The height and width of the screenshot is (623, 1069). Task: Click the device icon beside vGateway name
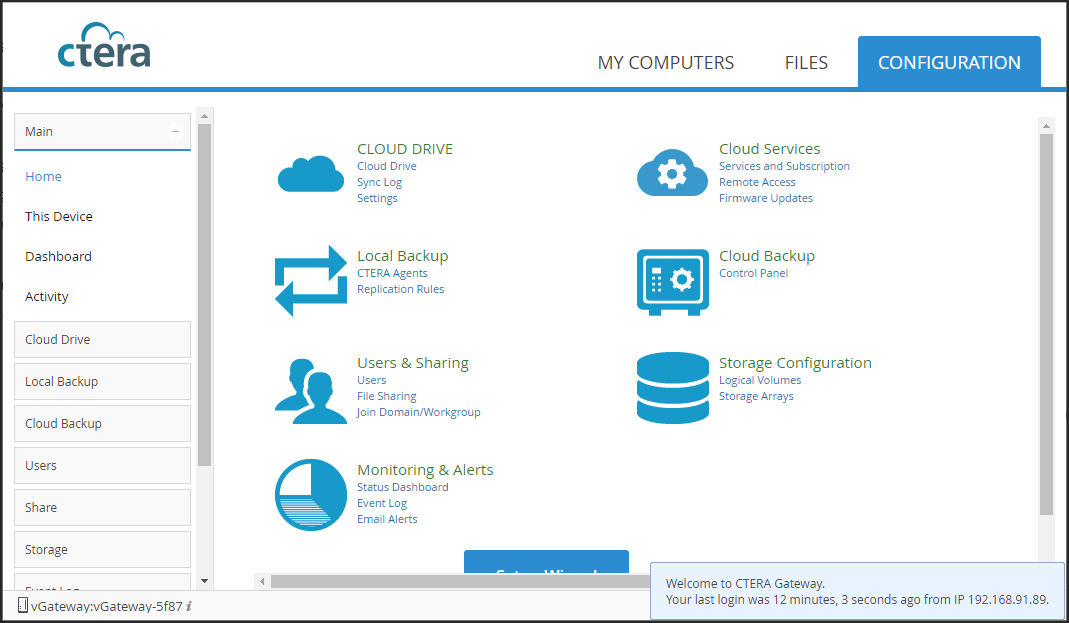coord(22,605)
